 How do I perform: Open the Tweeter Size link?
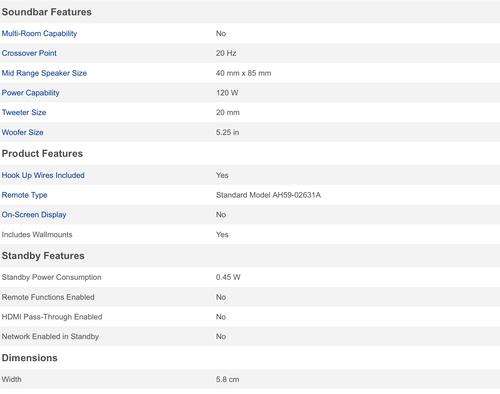pos(24,113)
